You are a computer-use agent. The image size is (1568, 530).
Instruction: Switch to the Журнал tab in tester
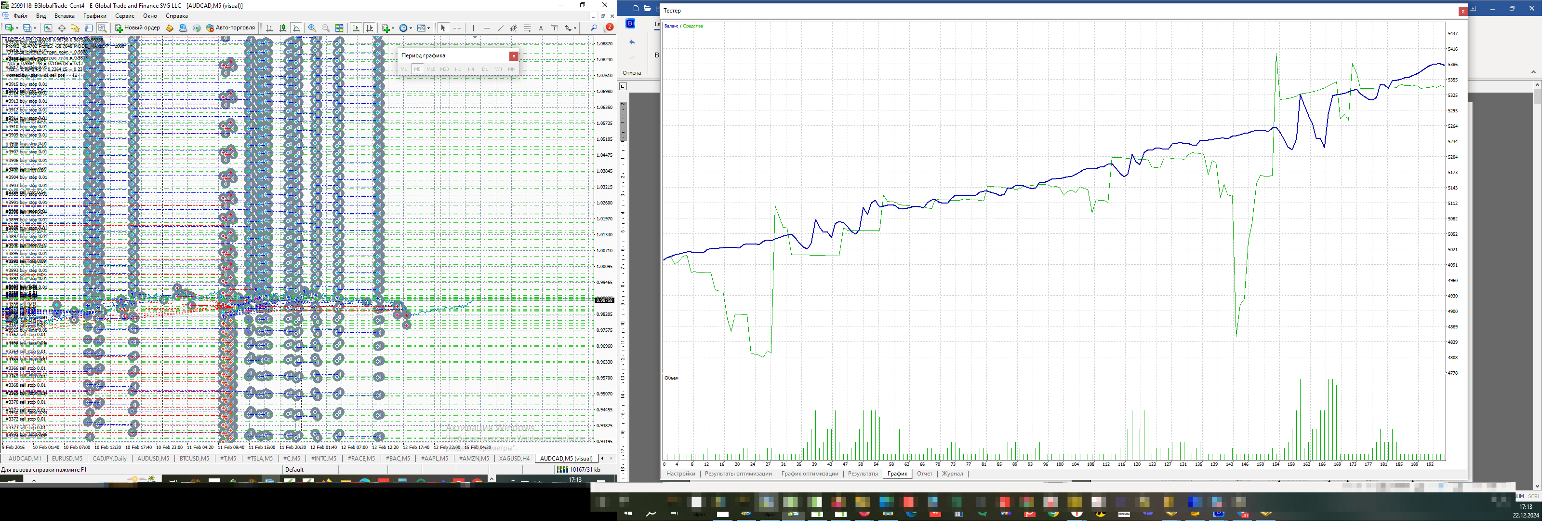click(x=952, y=474)
